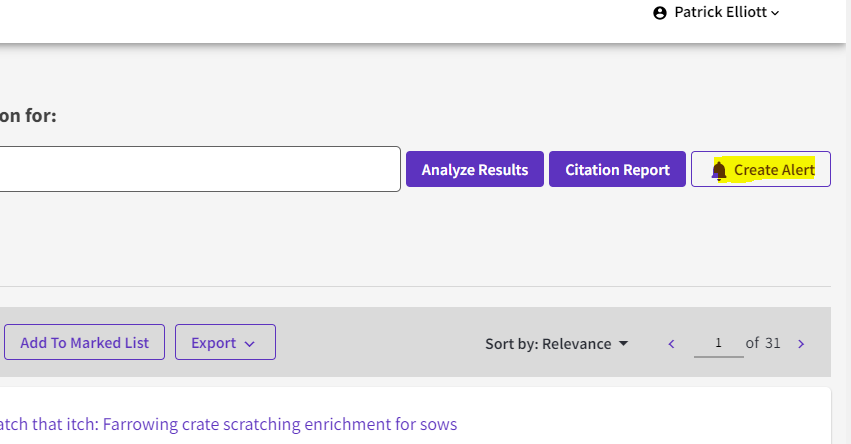Go to the next results page arrow

[x=801, y=344]
